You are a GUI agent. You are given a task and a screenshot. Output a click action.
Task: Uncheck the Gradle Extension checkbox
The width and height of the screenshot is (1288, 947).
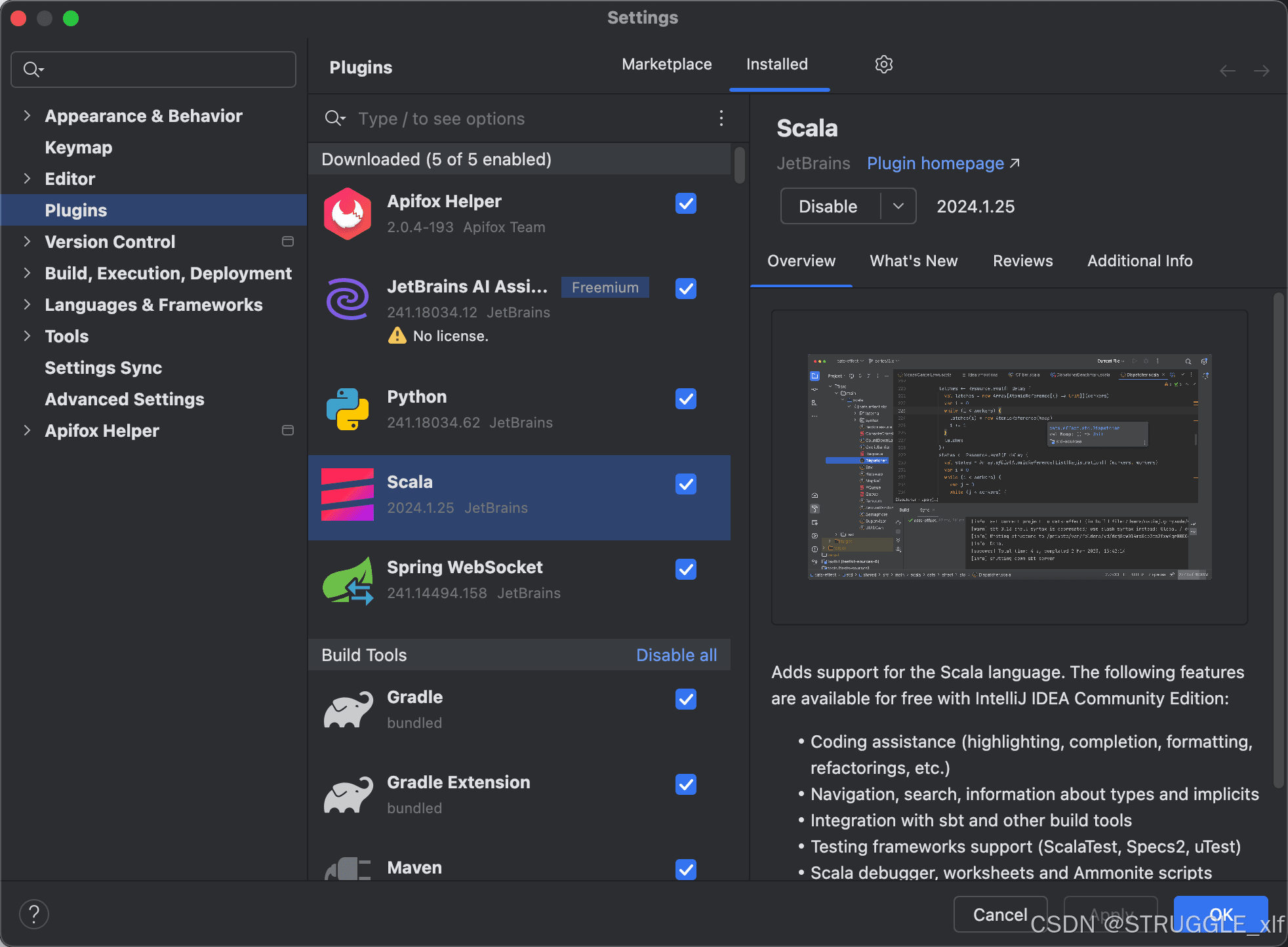[x=686, y=784]
